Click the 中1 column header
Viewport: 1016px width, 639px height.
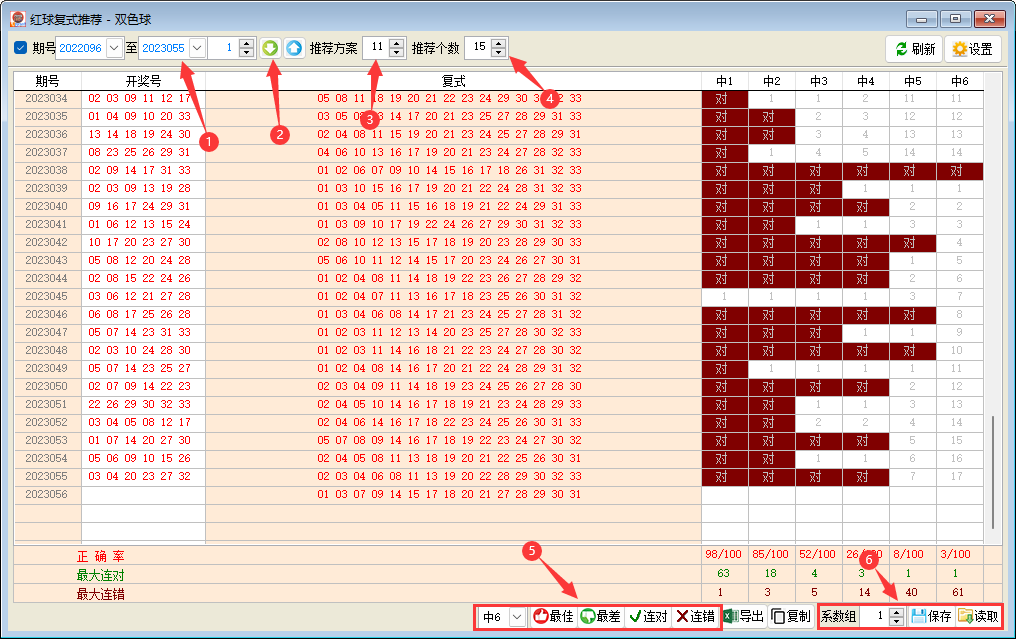click(x=724, y=81)
